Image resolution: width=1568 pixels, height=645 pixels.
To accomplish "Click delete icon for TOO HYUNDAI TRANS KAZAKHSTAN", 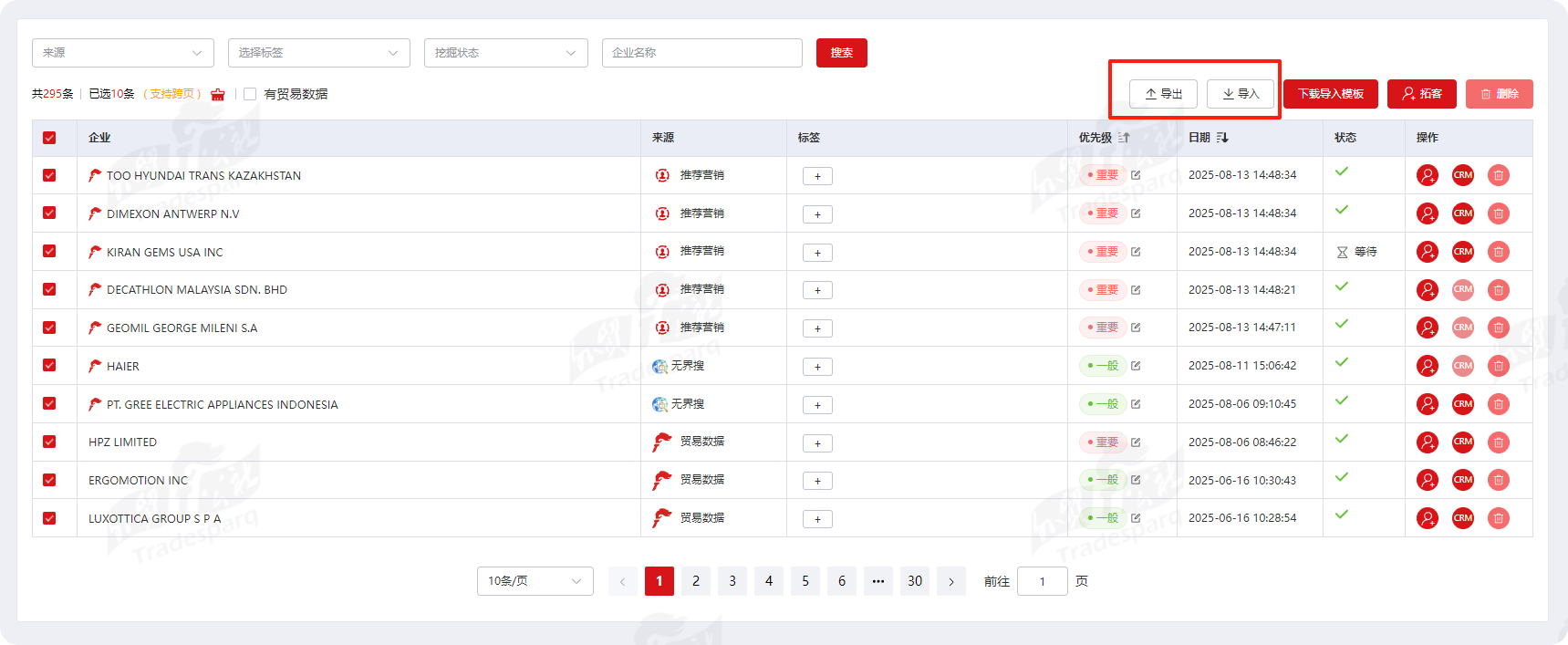I will pyautogui.click(x=1498, y=175).
